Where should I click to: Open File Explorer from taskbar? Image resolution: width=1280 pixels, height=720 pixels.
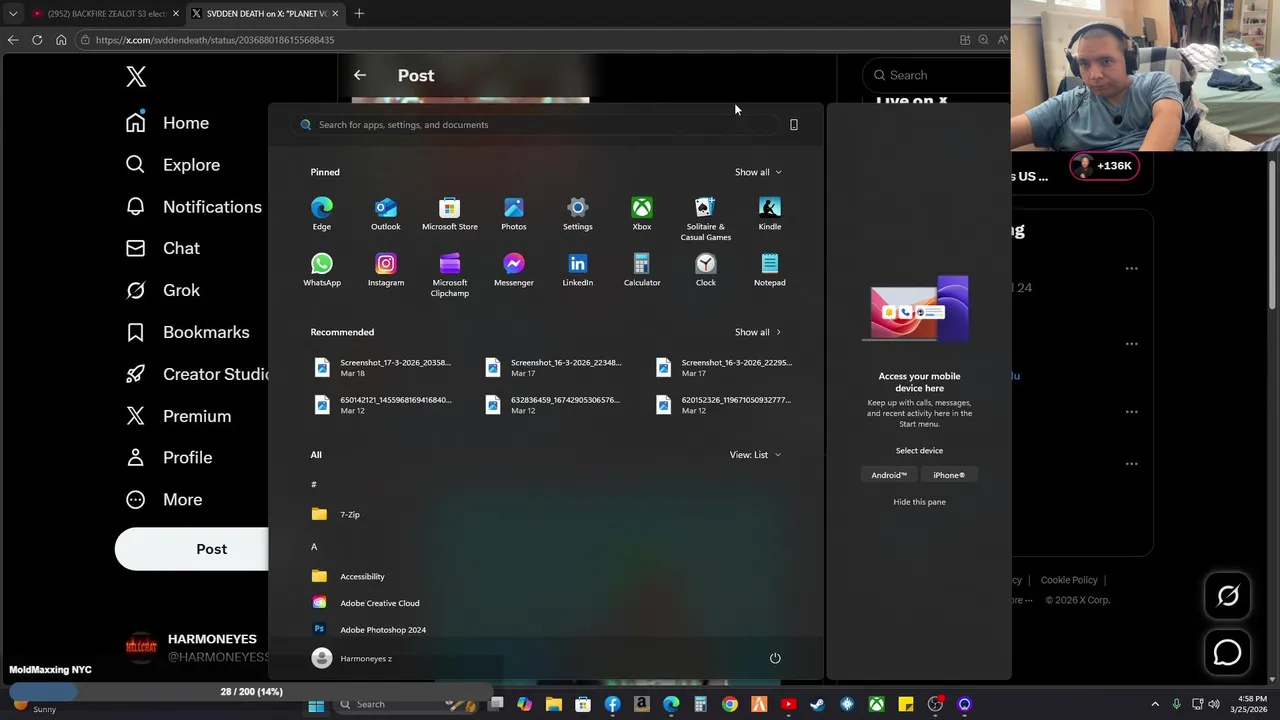pyautogui.click(x=554, y=705)
